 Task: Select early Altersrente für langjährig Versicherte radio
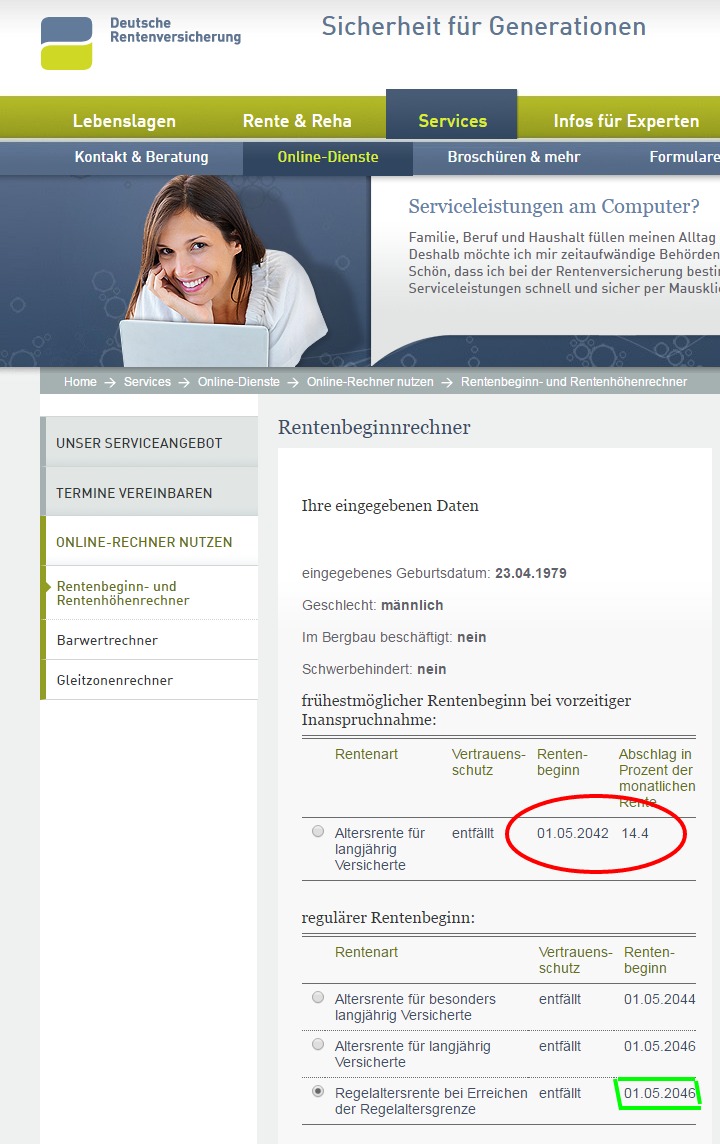(x=318, y=831)
